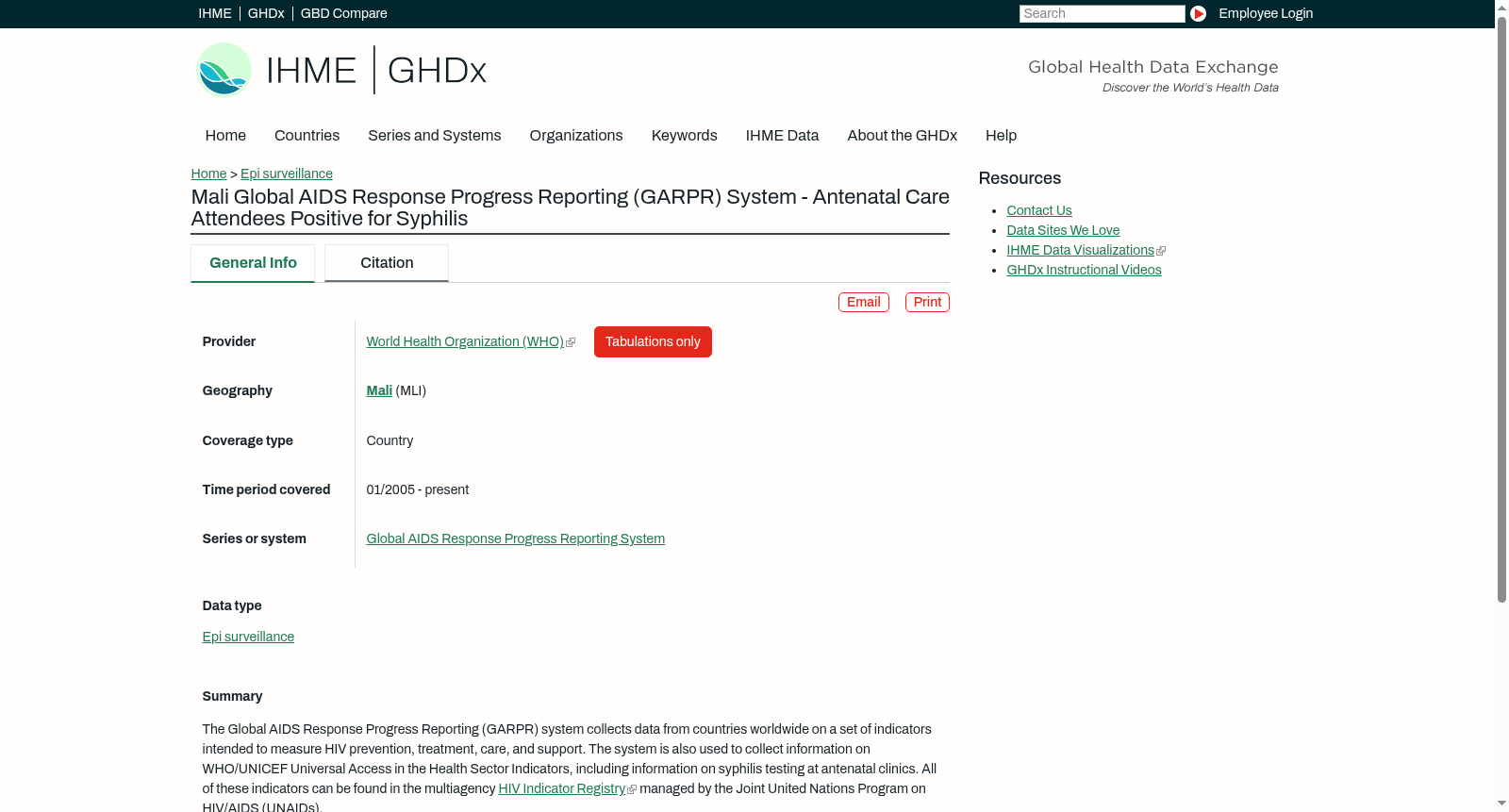Click the Home breadcrumb link
The image size is (1509, 812).
click(x=208, y=174)
